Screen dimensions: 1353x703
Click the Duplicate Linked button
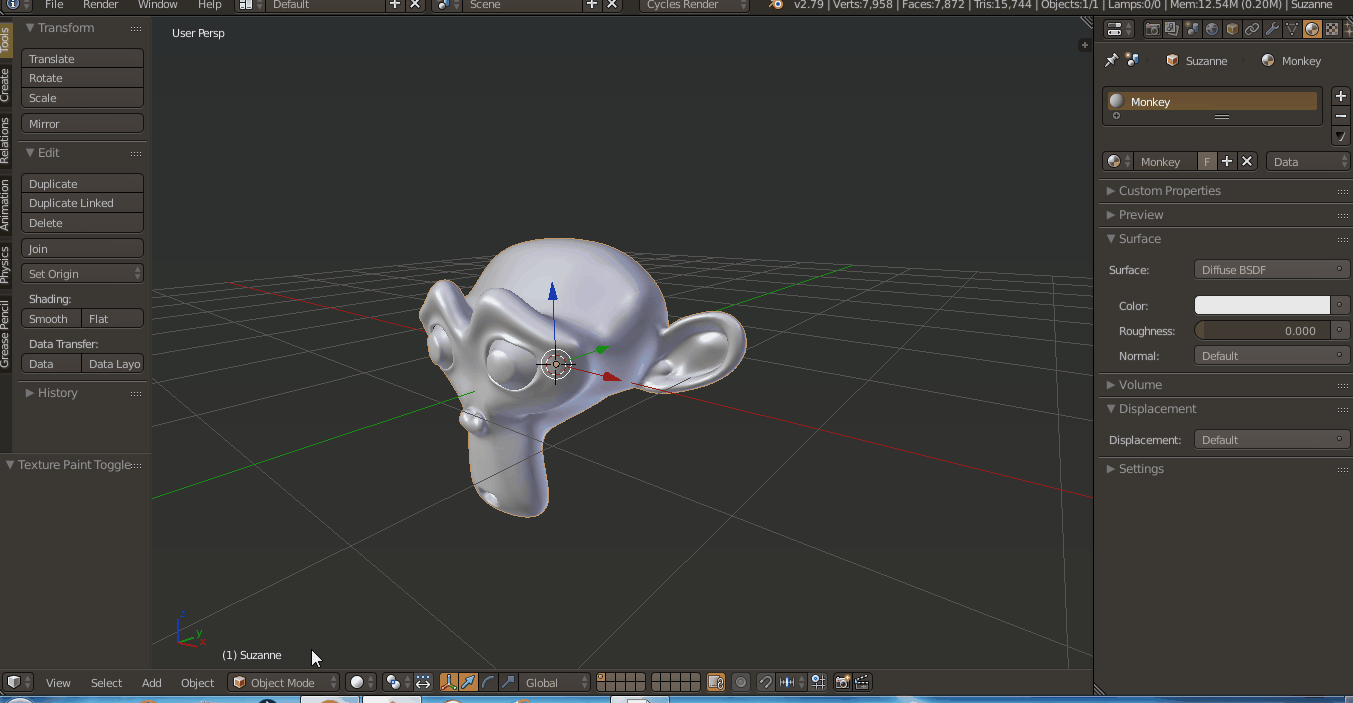point(82,202)
